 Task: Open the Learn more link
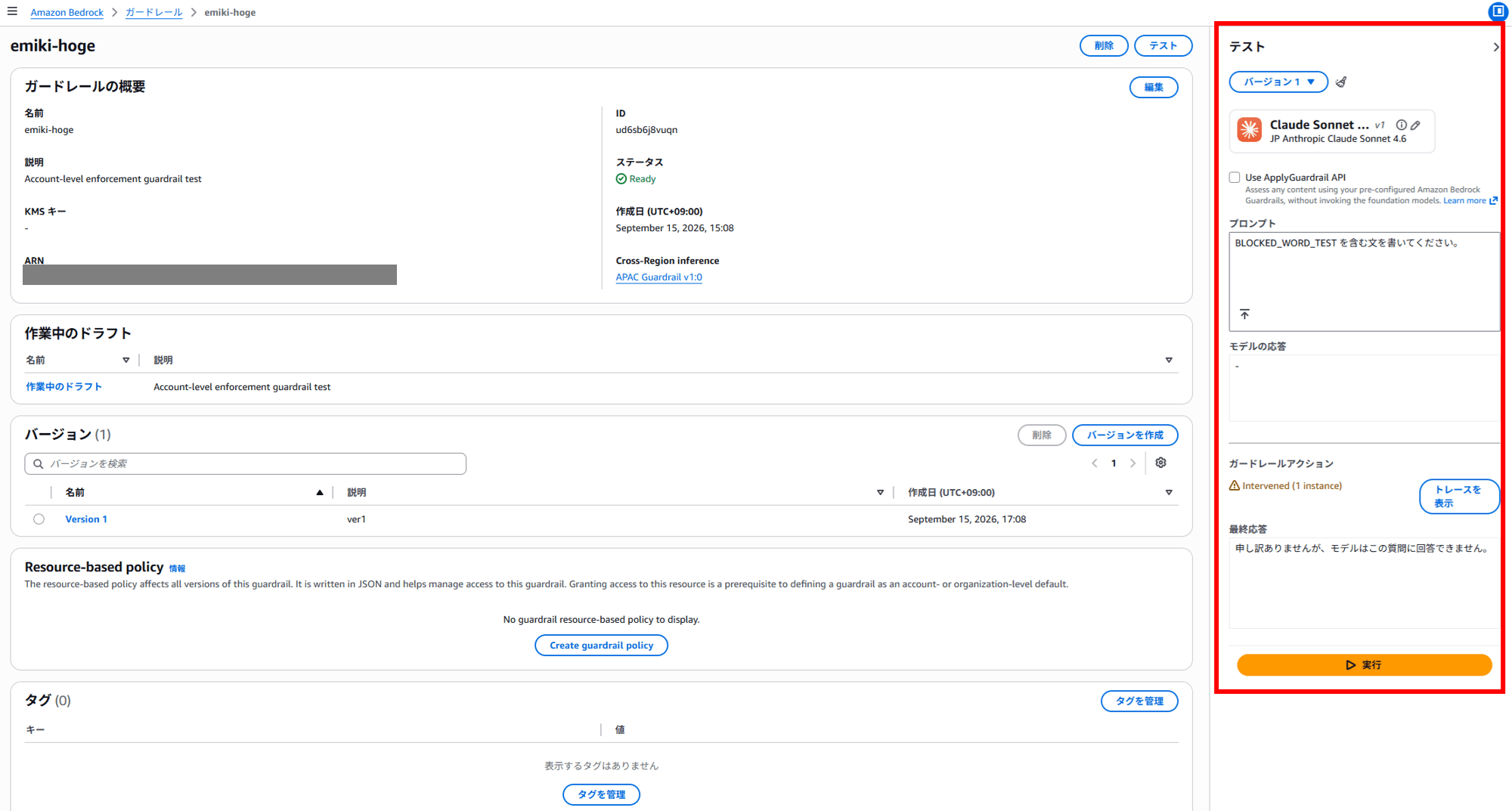tap(1464, 200)
